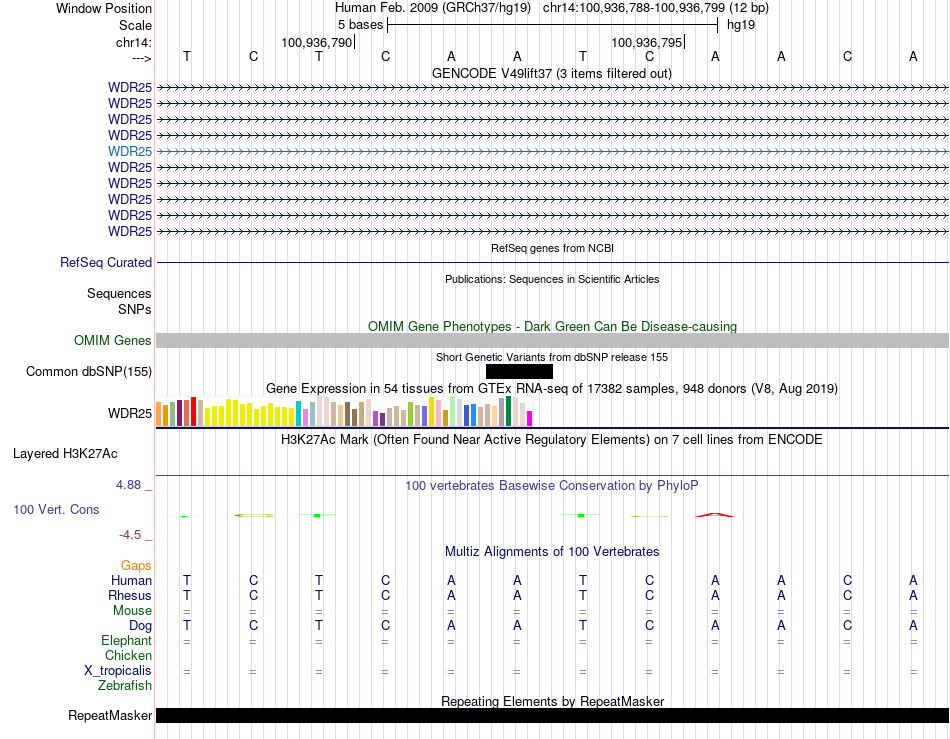950x739 pixels.
Task: Open Multiz Alignments of 100 Vertebrates title
Action: click(552, 551)
